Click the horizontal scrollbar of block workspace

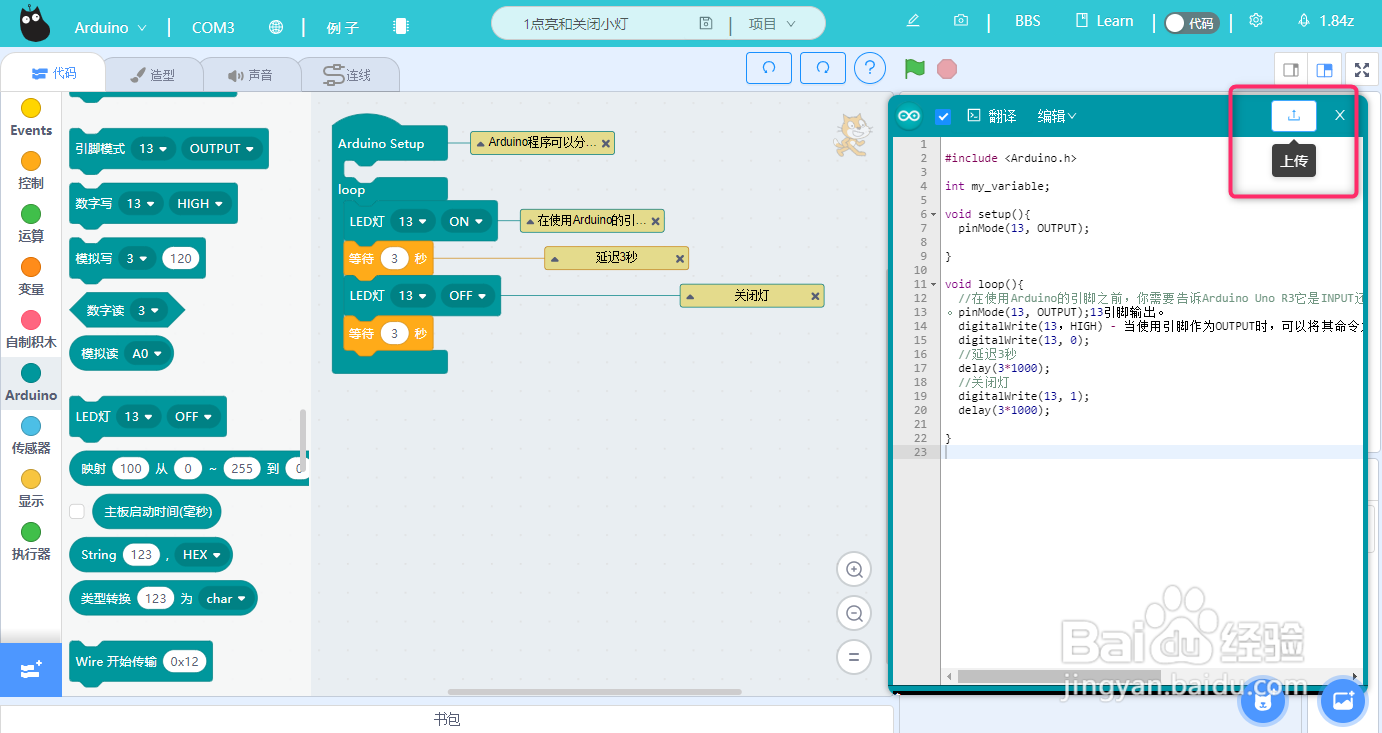[594, 692]
